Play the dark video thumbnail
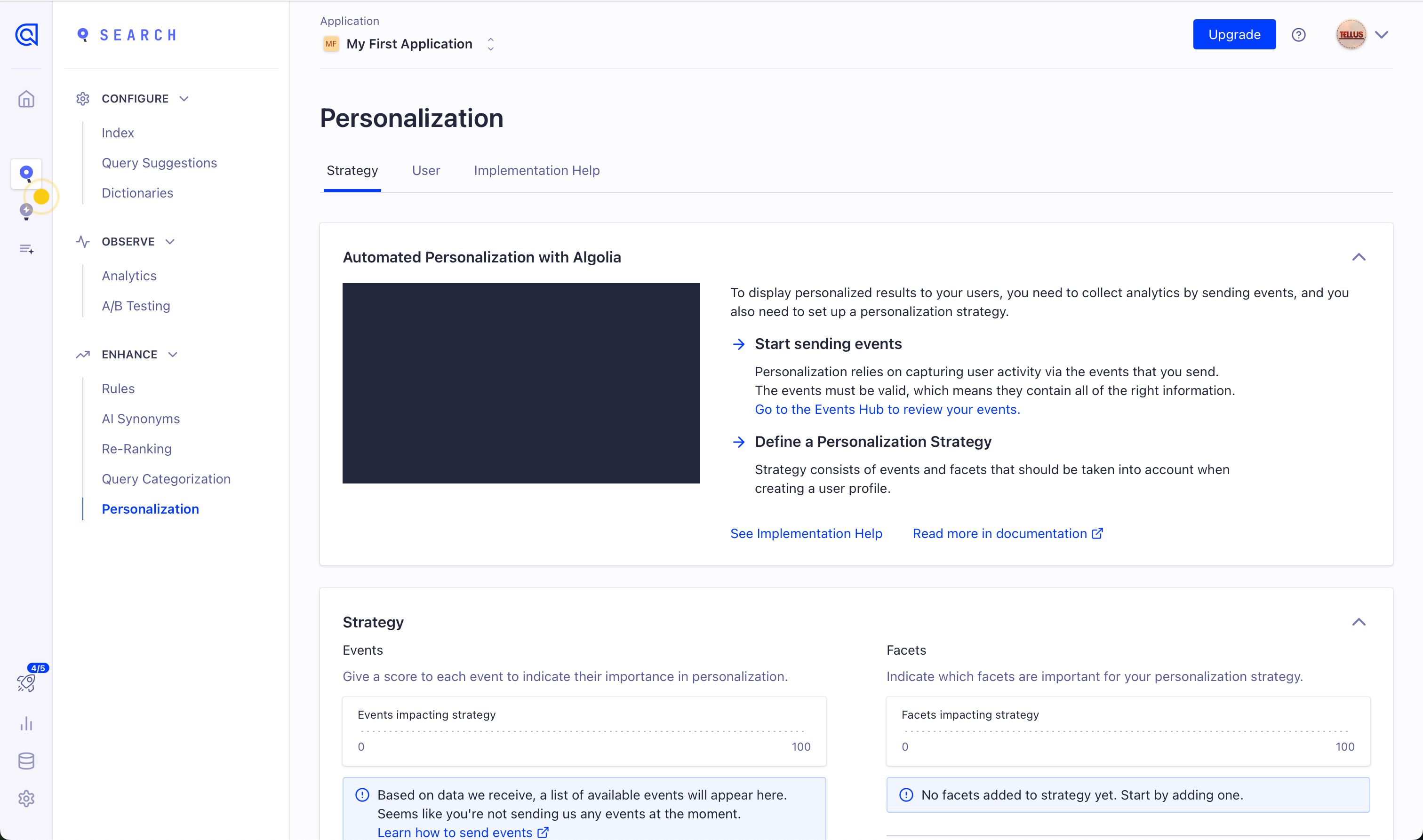Image resolution: width=1423 pixels, height=840 pixels. (521, 383)
